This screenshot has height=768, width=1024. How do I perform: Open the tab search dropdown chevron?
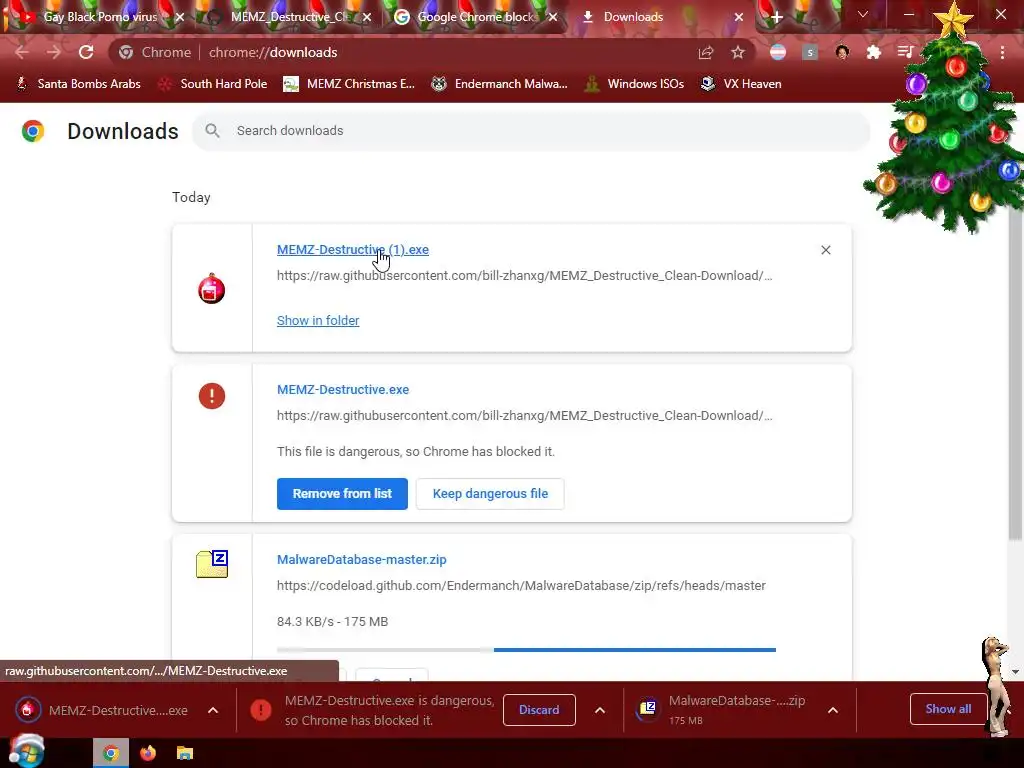click(x=863, y=14)
